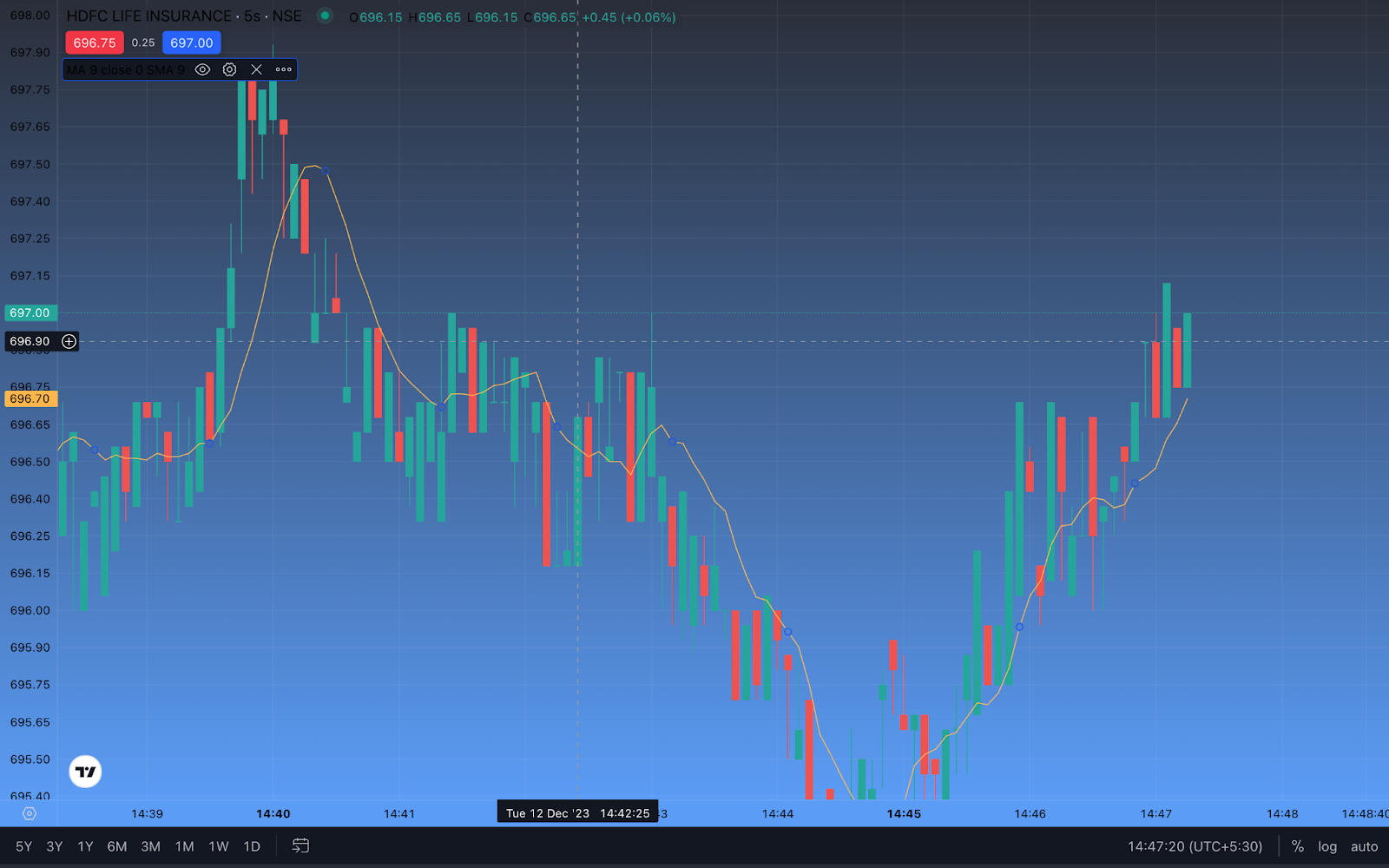Click the MA 9 close 0 SMA 9 label
This screenshot has height=868, width=1389.
pos(126,69)
